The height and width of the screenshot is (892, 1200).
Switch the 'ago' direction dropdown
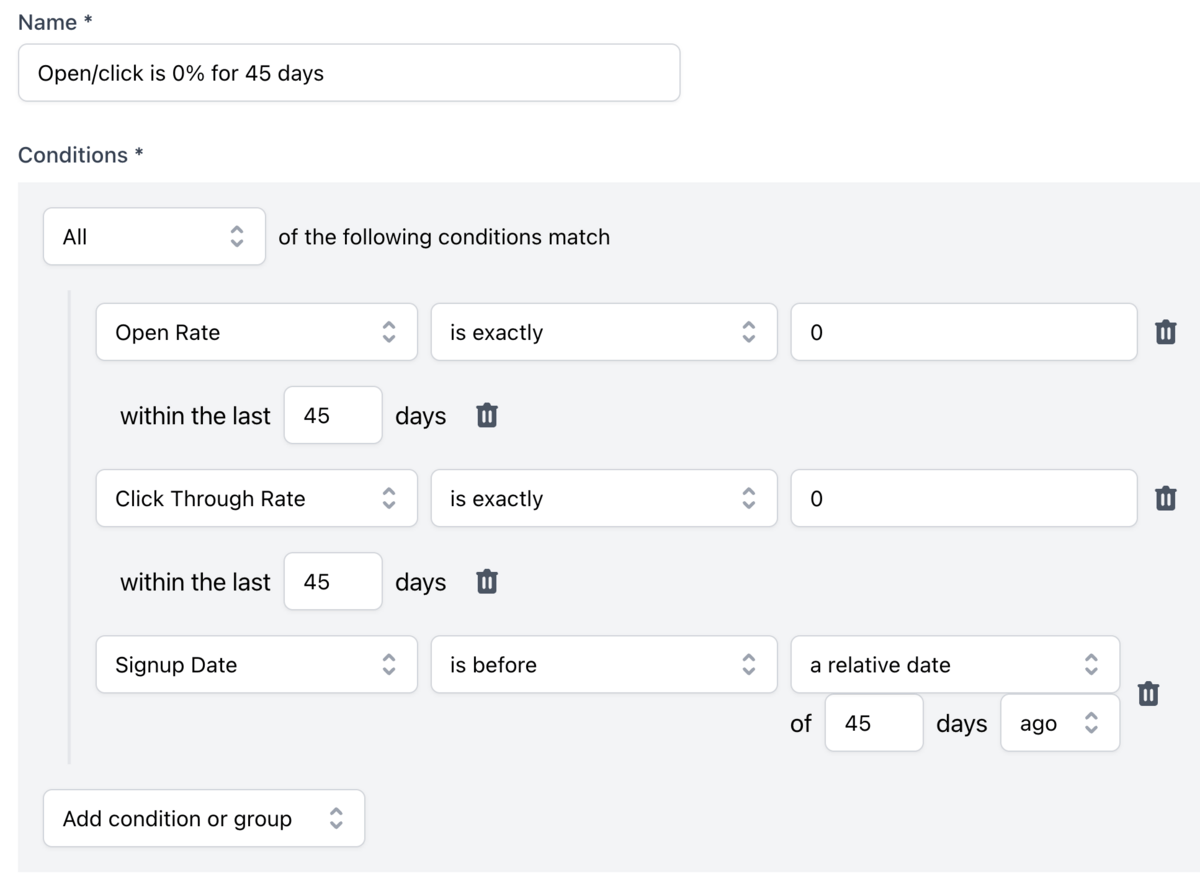point(1059,724)
